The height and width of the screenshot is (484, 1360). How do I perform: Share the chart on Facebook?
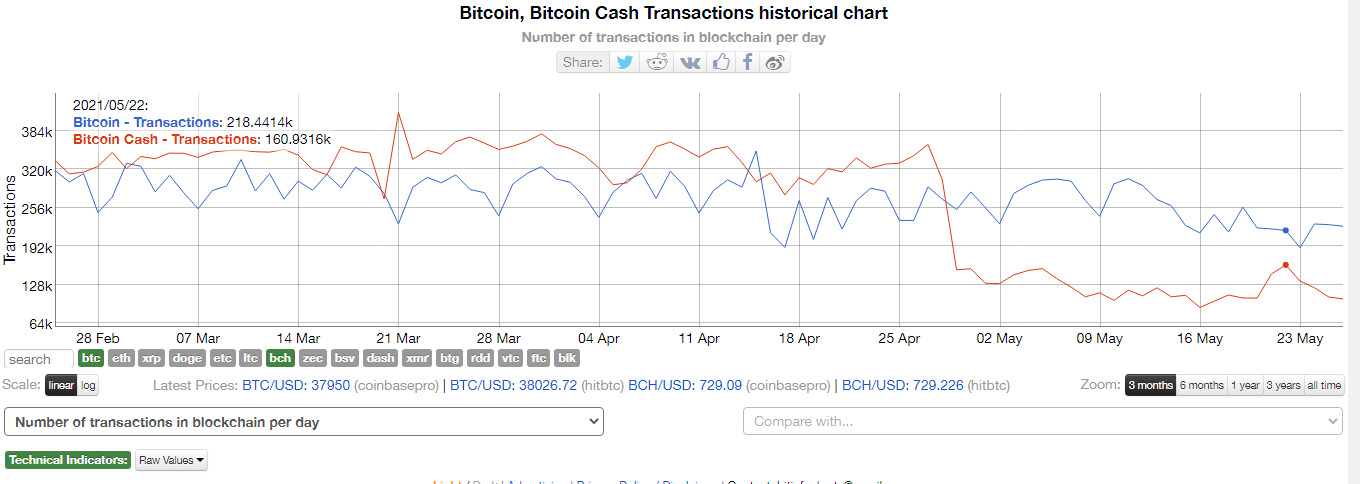click(747, 62)
